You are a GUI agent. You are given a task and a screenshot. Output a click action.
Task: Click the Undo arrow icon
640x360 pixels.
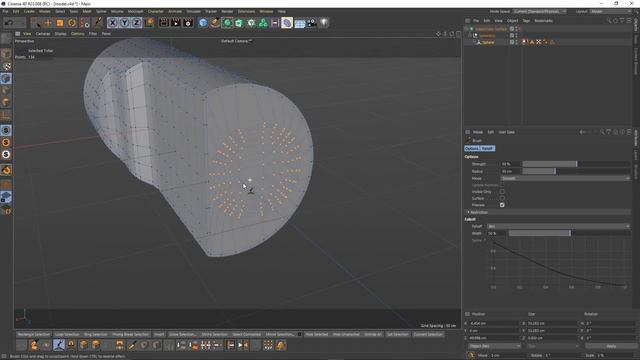(9, 23)
